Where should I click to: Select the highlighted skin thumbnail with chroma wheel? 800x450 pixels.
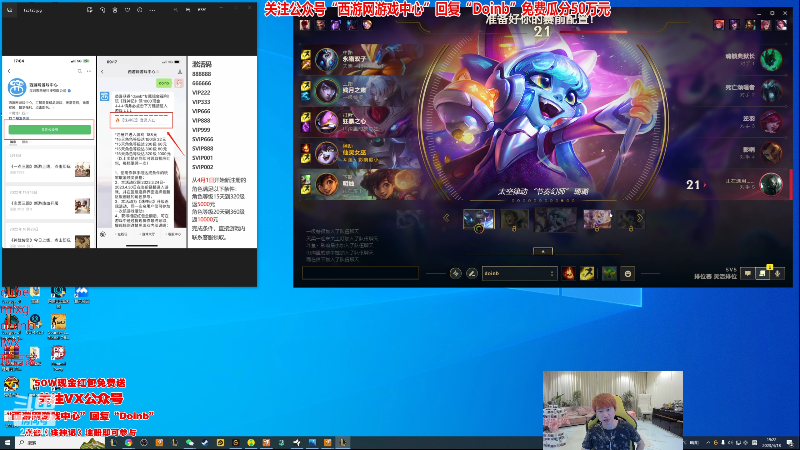pos(479,218)
